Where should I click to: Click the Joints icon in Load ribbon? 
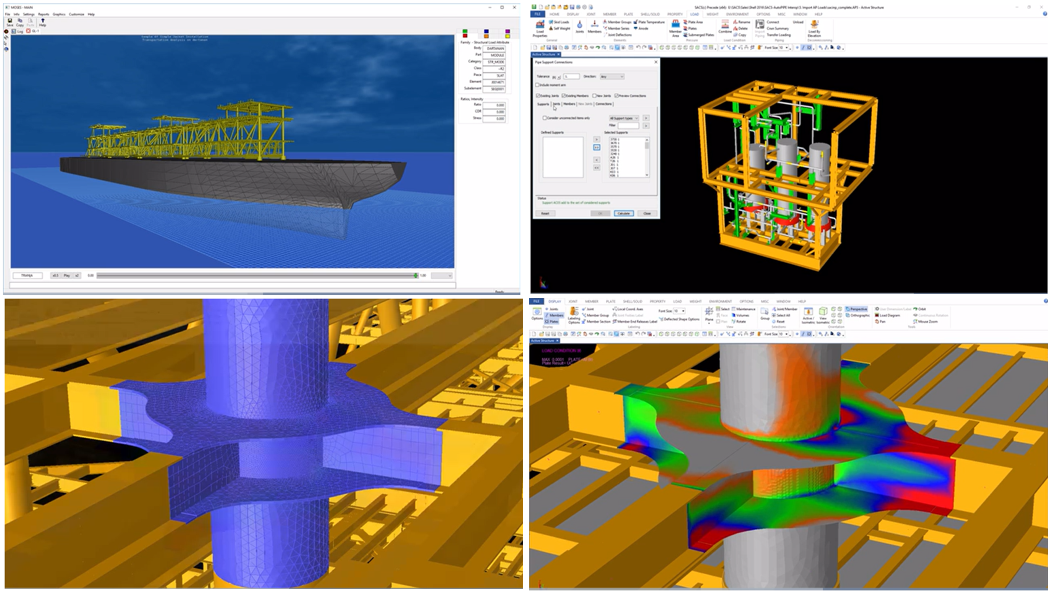(x=579, y=26)
